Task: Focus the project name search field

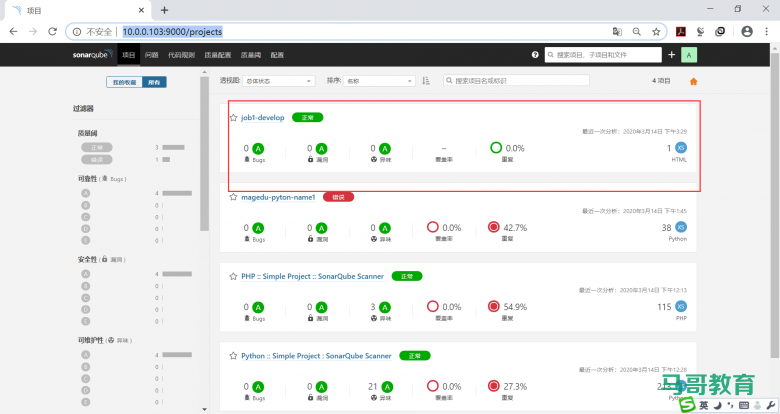Action: (516, 80)
